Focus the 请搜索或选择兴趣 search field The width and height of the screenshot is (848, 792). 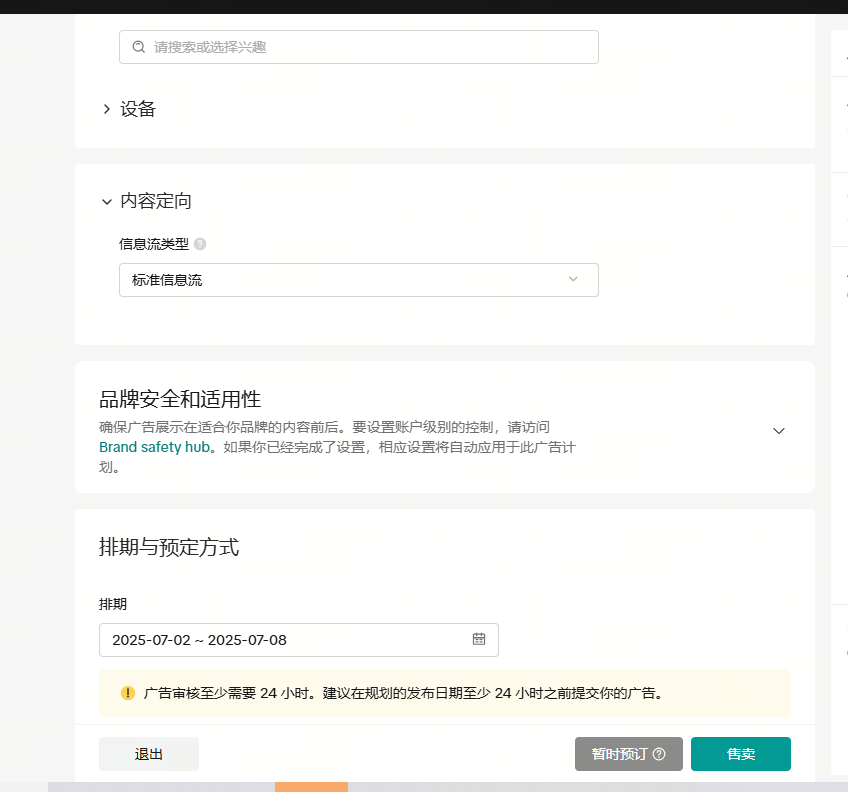(x=370, y=47)
